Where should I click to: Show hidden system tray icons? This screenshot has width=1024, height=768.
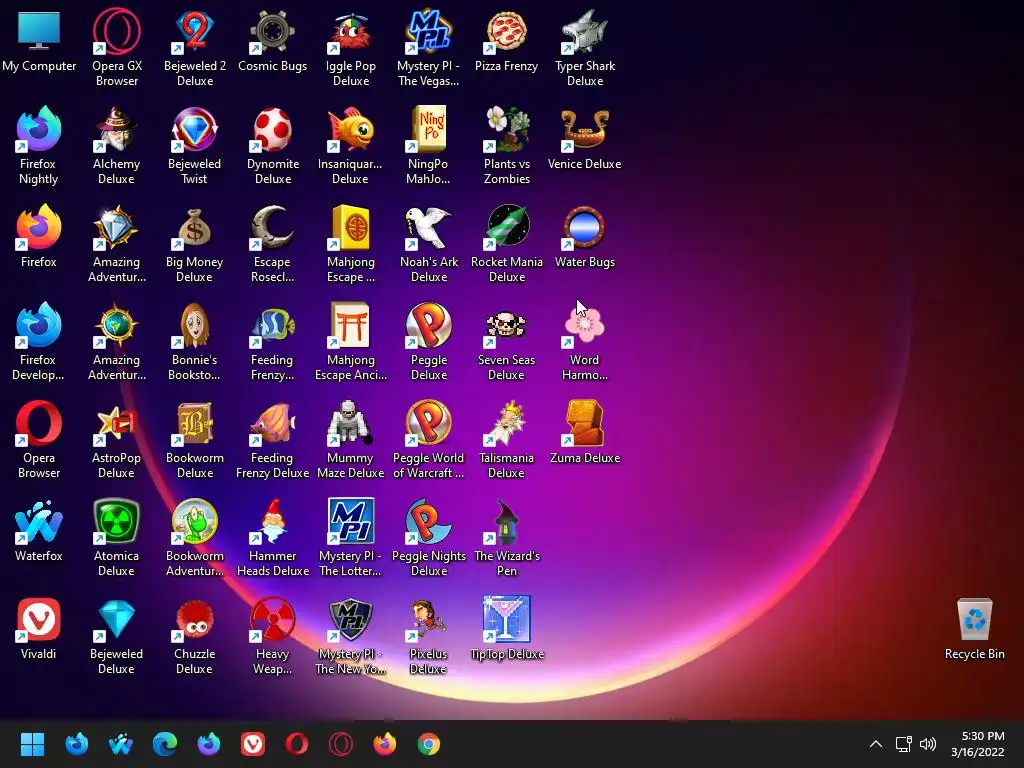[876, 744]
